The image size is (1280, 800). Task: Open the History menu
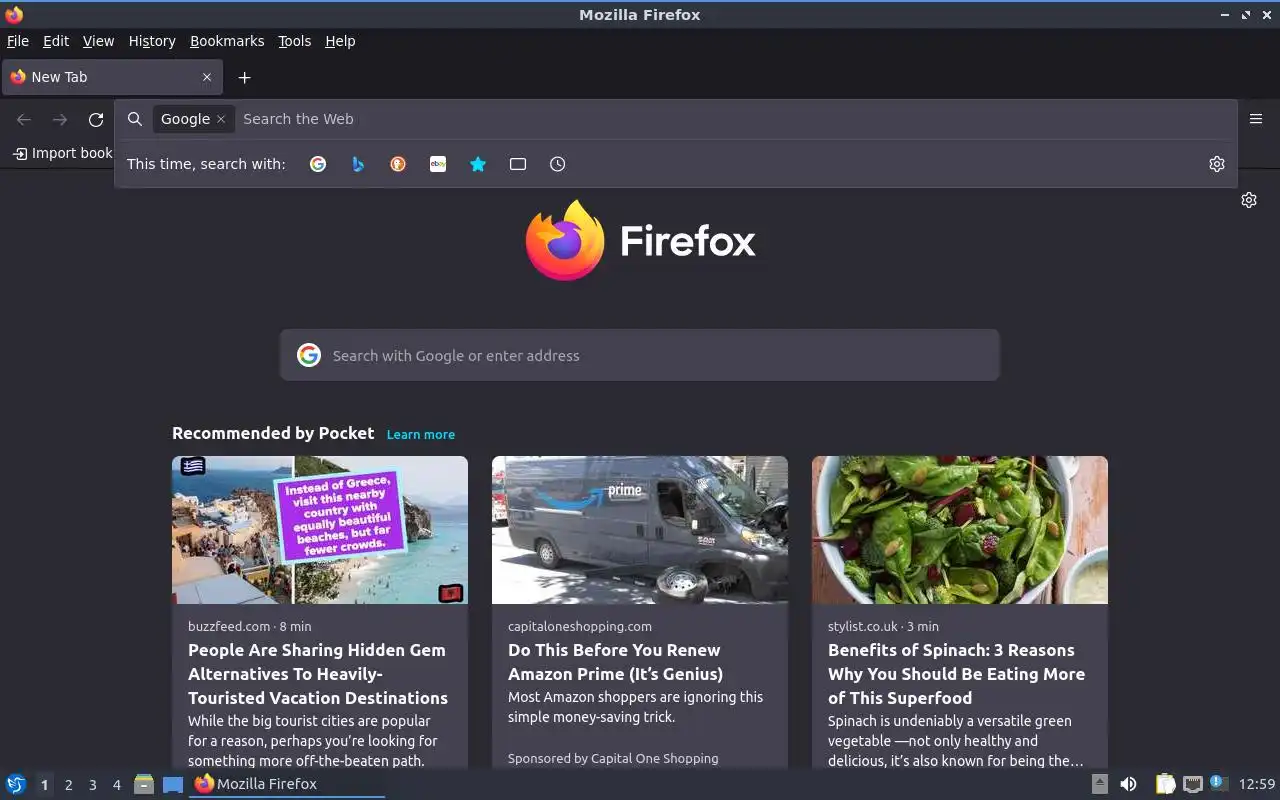coord(152,41)
